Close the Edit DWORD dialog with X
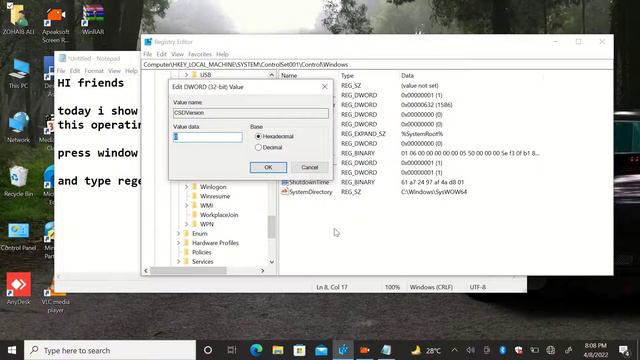640x360 pixels. (324, 87)
